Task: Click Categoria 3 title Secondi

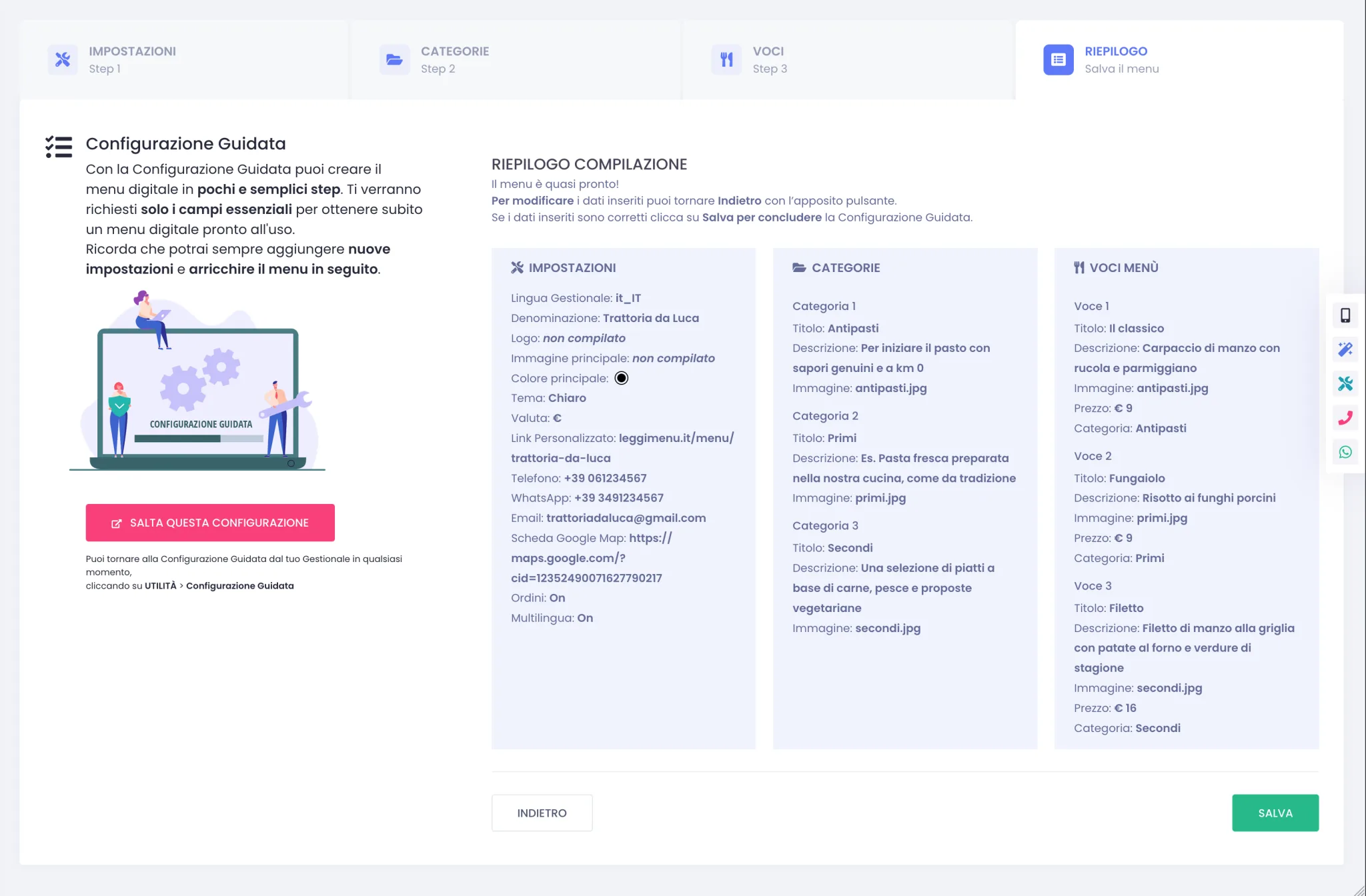Action: [x=850, y=548]
